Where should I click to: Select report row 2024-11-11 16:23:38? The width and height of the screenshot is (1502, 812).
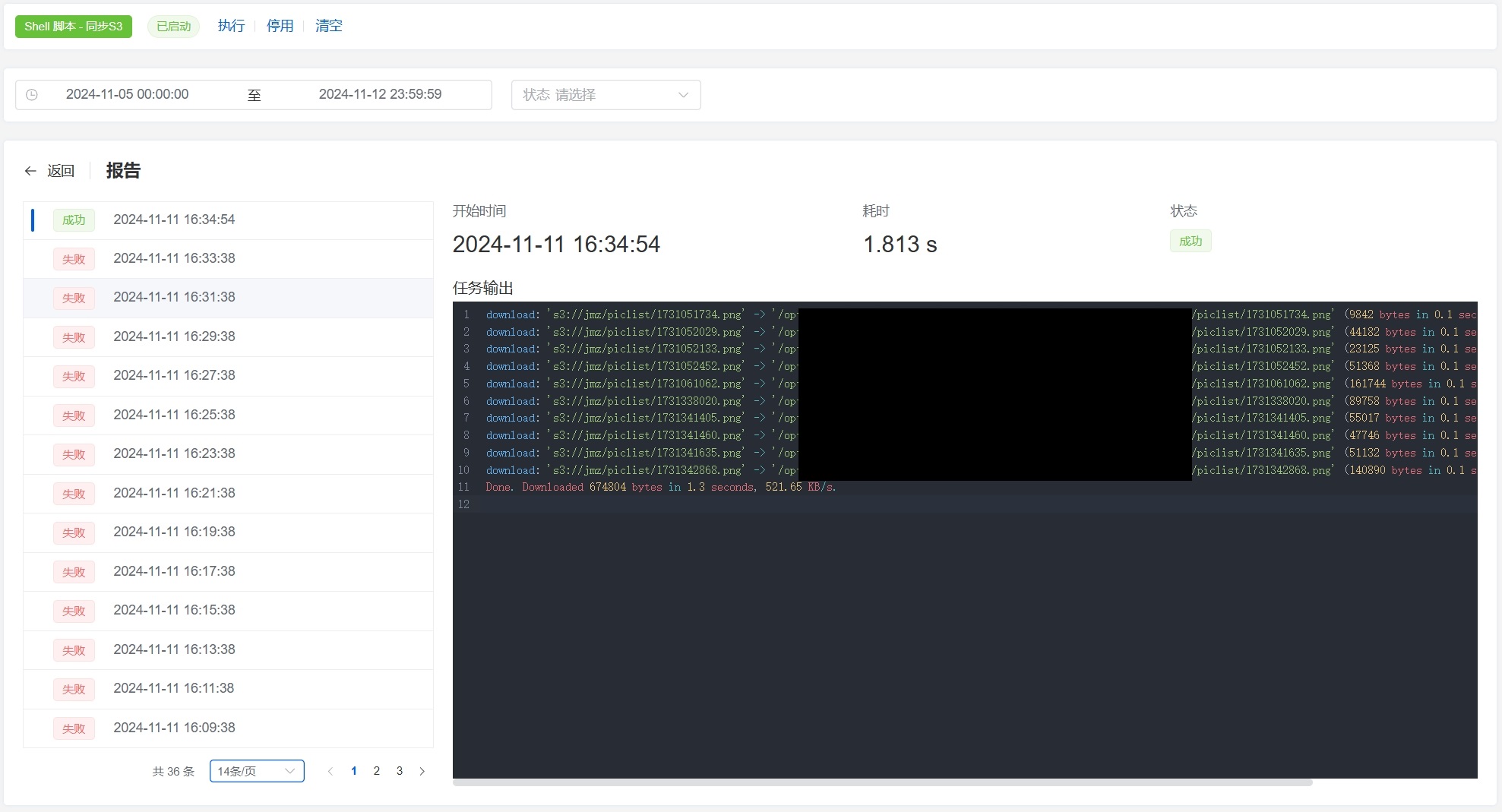click(x=228, y=454)
